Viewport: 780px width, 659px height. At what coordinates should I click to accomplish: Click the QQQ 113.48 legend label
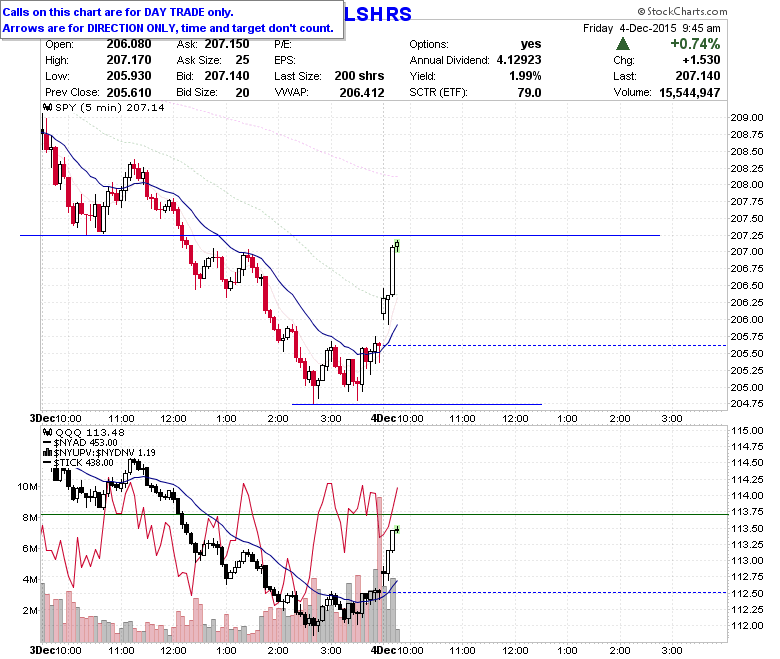tap(90, 432)
